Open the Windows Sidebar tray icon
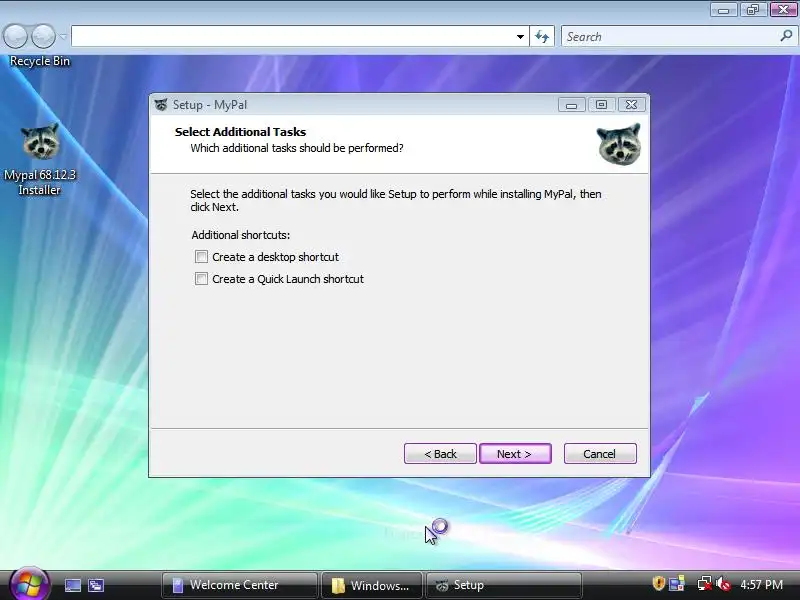This screenshot has height=600, width=800. (677, 584)
